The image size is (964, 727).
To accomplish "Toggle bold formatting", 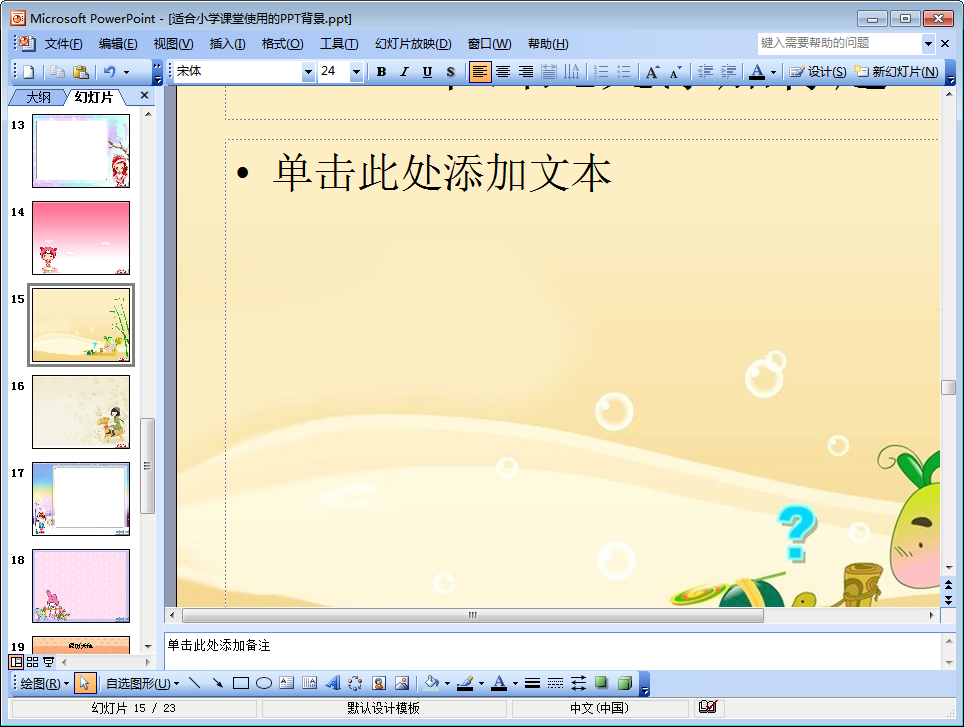I will pyautogui.click(x=381, y=72).
